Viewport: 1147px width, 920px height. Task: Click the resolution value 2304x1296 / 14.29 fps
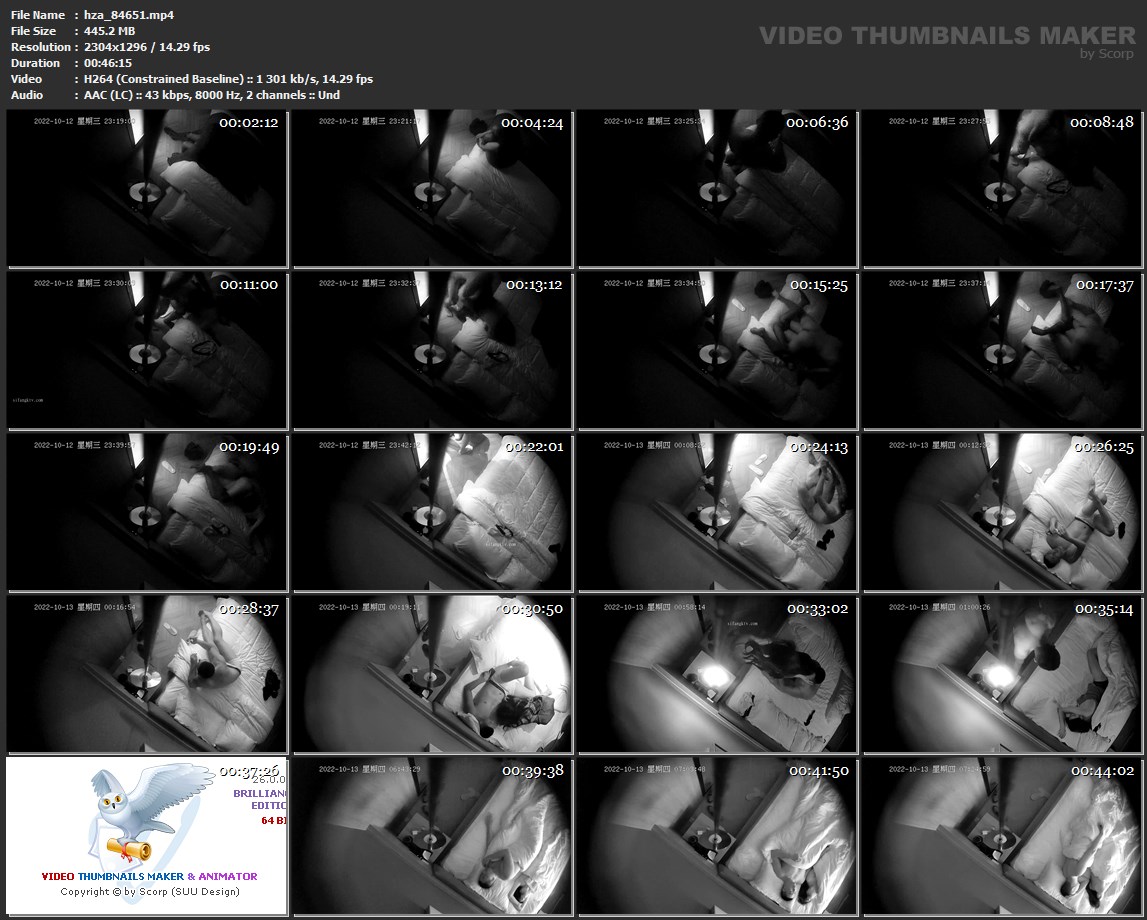tap(146, 47)
